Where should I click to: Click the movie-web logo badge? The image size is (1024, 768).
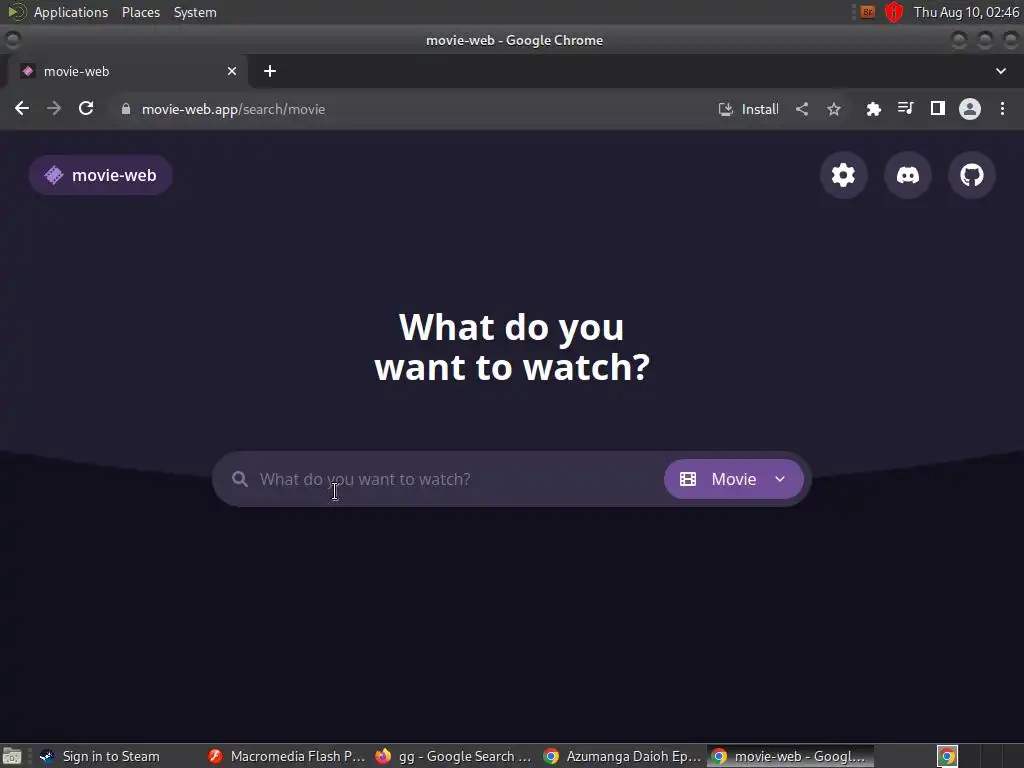(101, 175)
